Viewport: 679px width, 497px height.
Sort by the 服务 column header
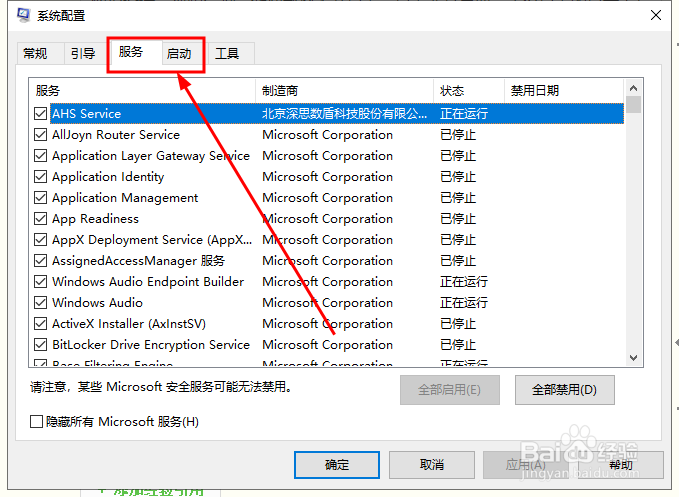pyautogui.click(x=142, y=90)
